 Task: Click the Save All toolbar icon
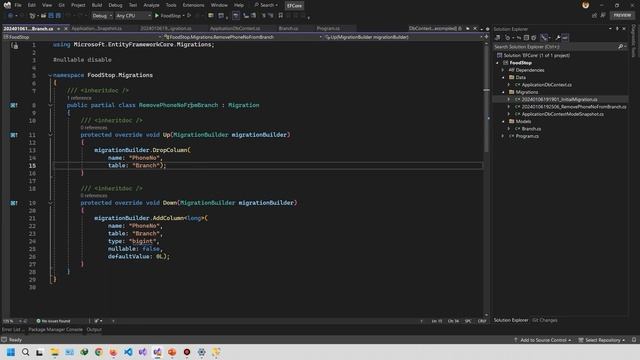58,16
